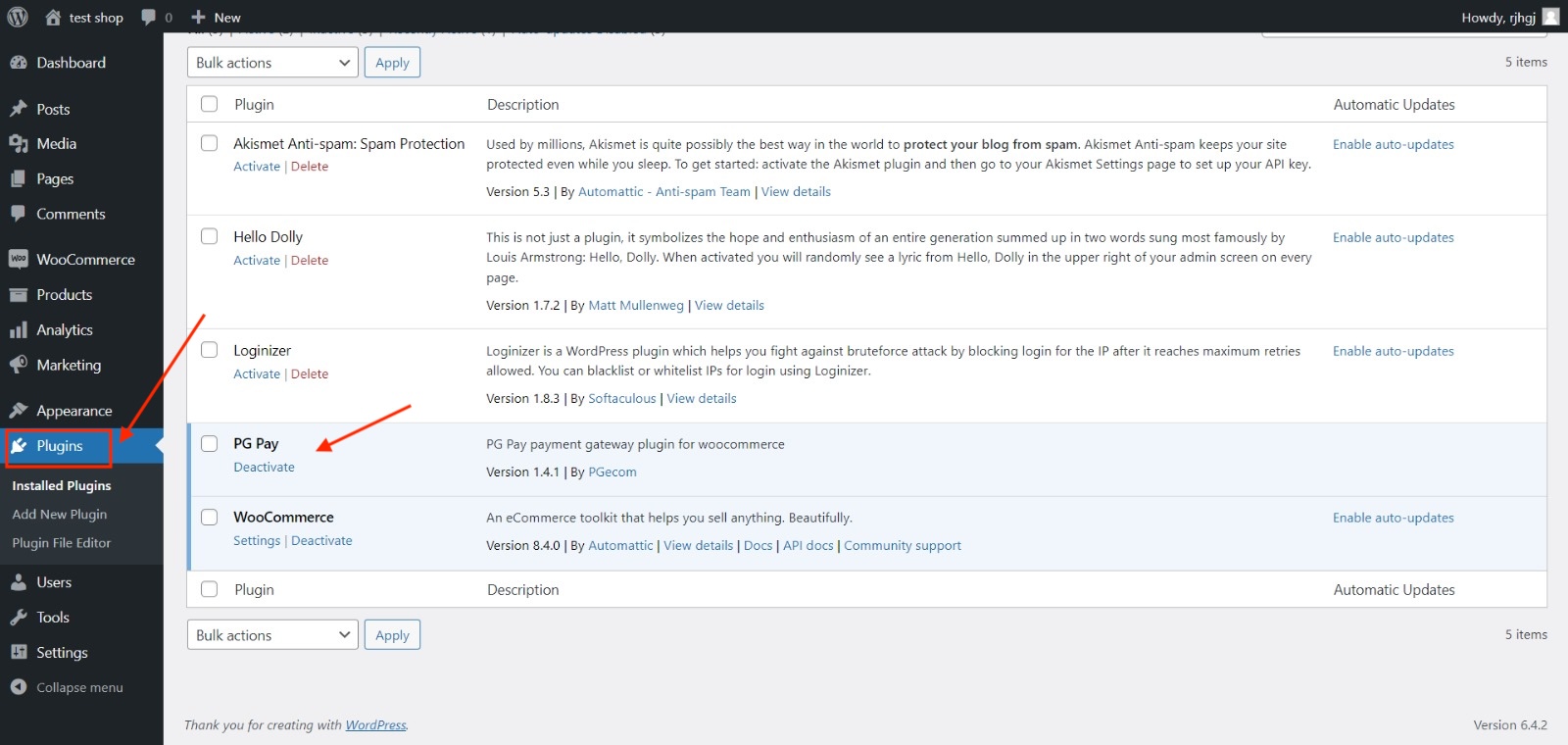Toggle select-all checkbox in table header
The image size is (1568, 745).
[209, 104]
